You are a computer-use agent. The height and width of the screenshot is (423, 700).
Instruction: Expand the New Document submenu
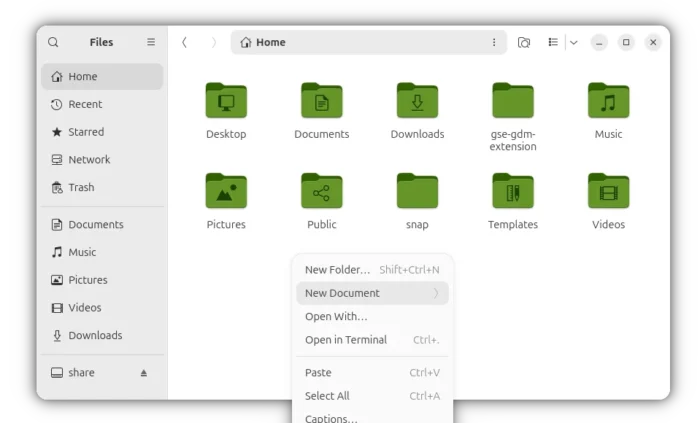coord(372,293)
